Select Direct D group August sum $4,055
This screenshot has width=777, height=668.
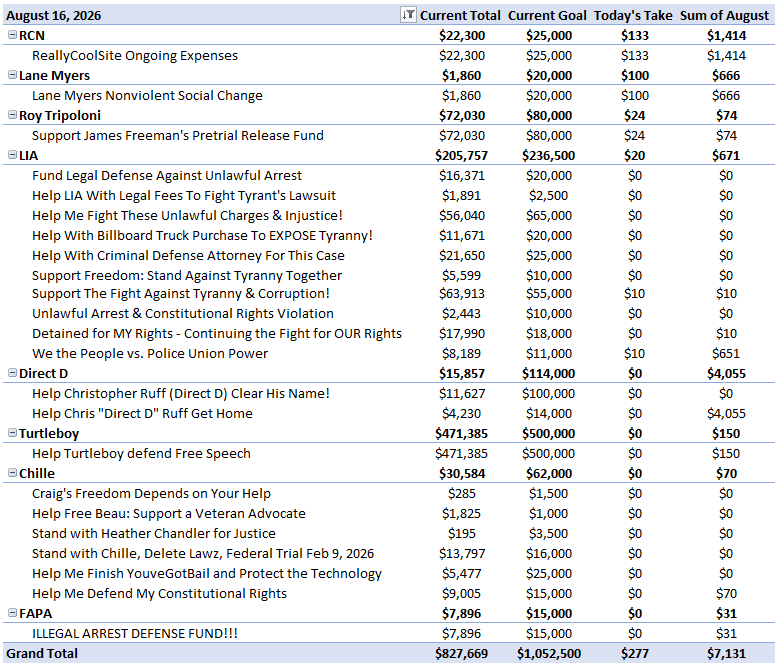(726, 374)
